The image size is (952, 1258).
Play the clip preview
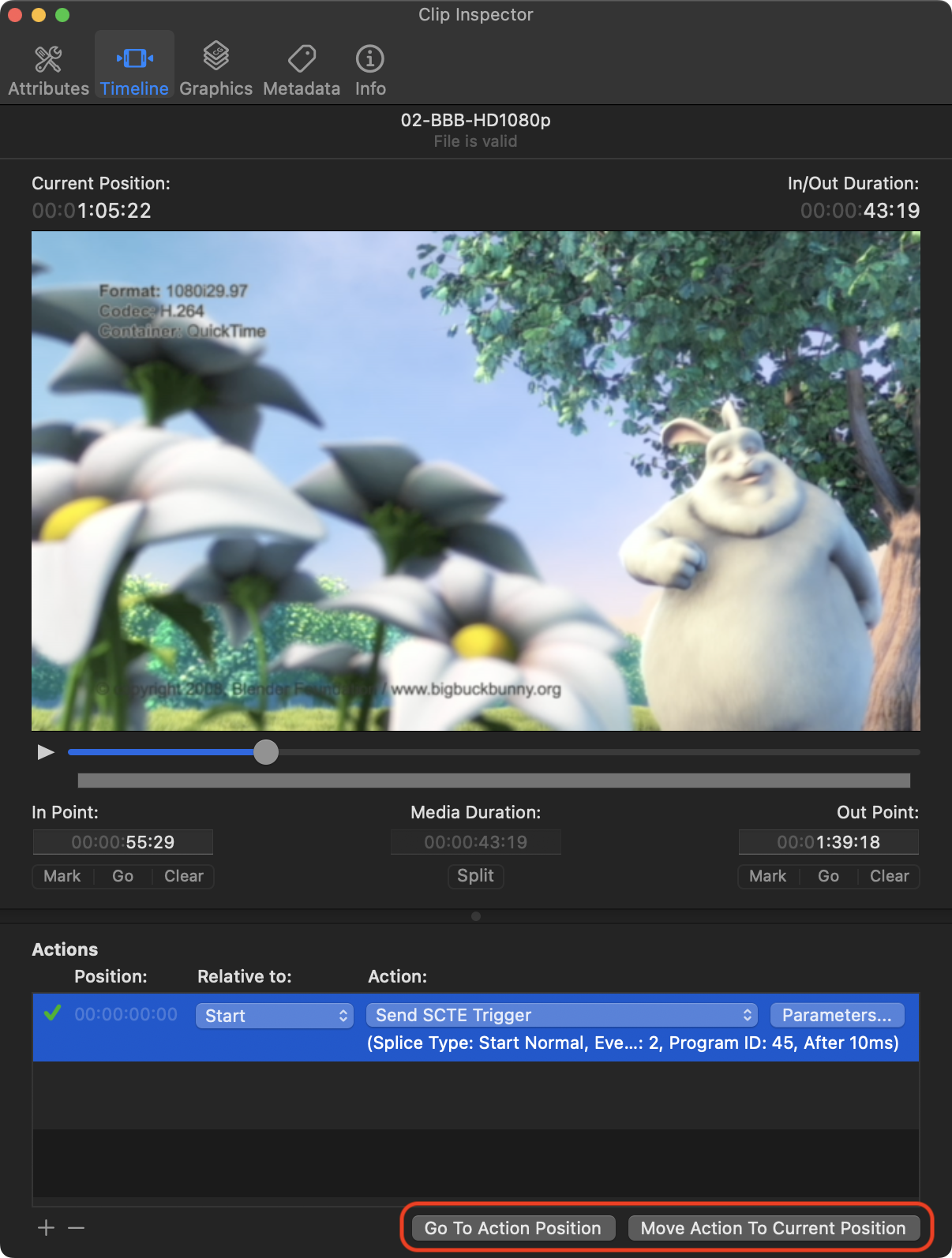[46, 752]
